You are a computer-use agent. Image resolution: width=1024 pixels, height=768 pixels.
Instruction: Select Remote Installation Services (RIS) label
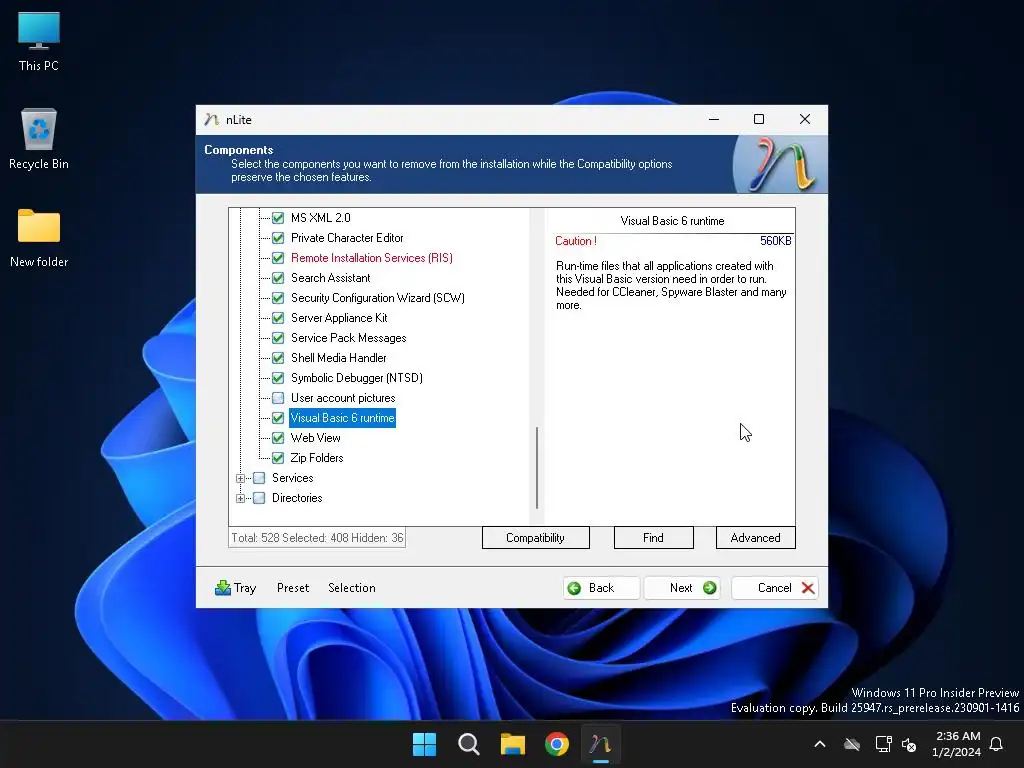click(372, 258)
